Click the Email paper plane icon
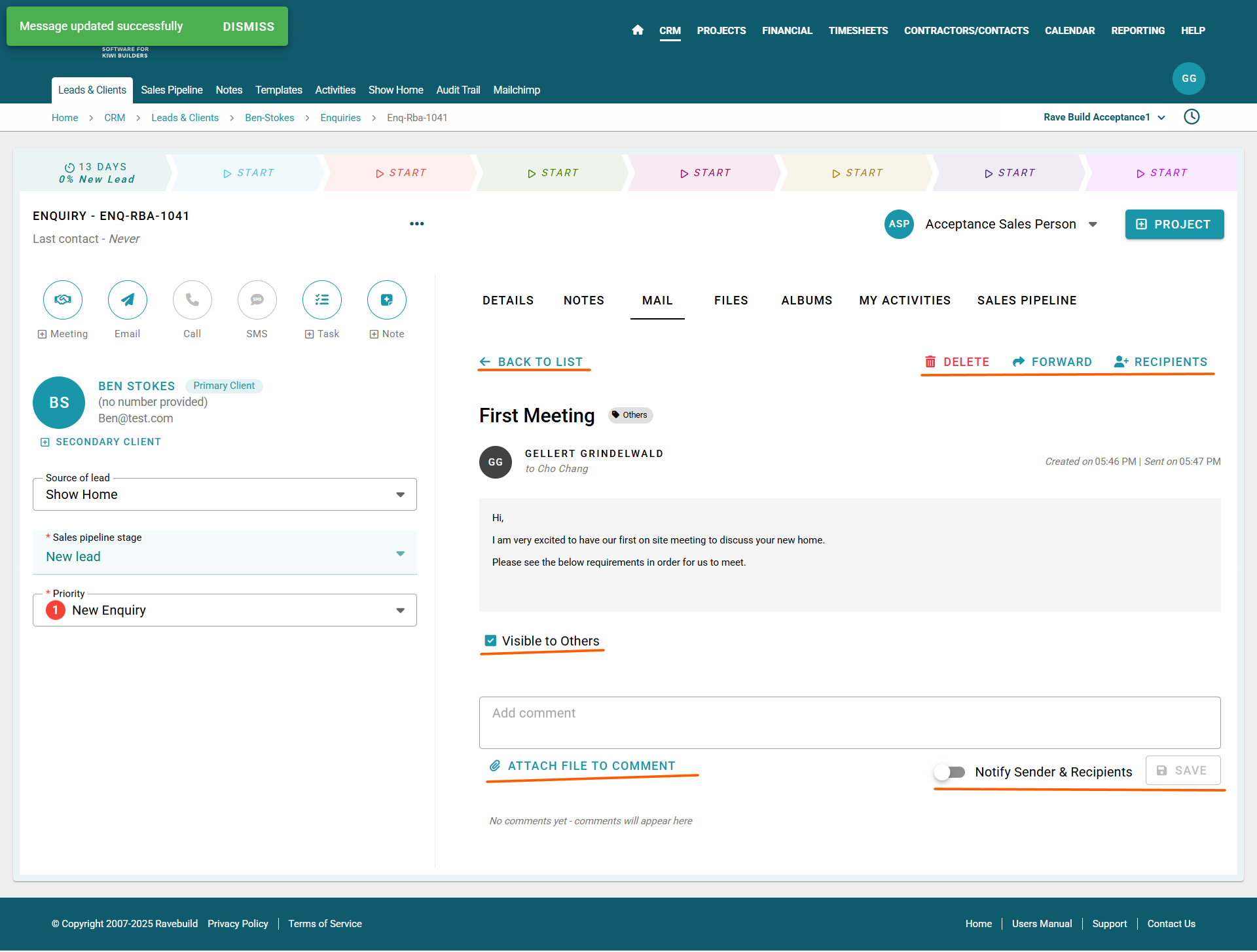 pos(128,300)
